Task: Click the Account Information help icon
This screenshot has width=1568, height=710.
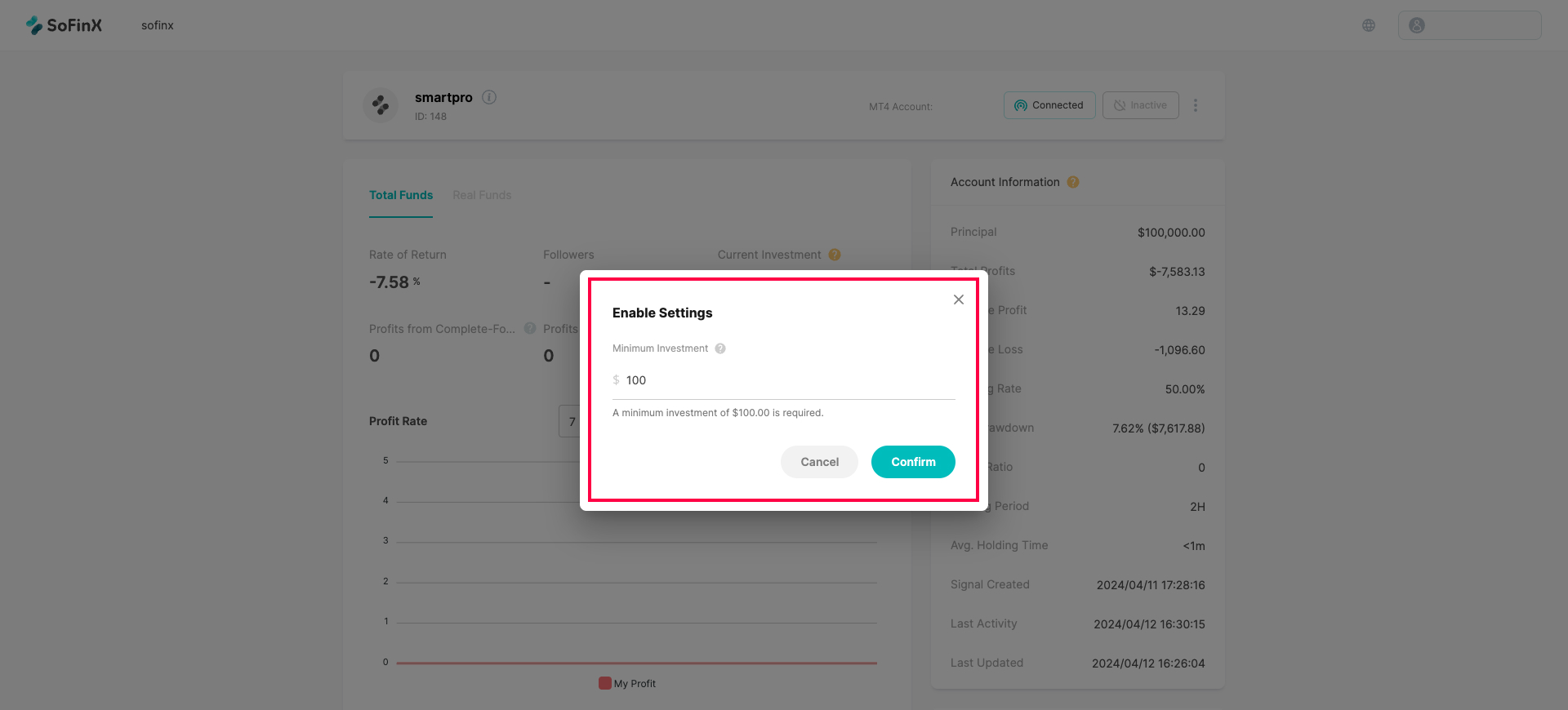Action: pyautogui.click(x=1073, y=182)
